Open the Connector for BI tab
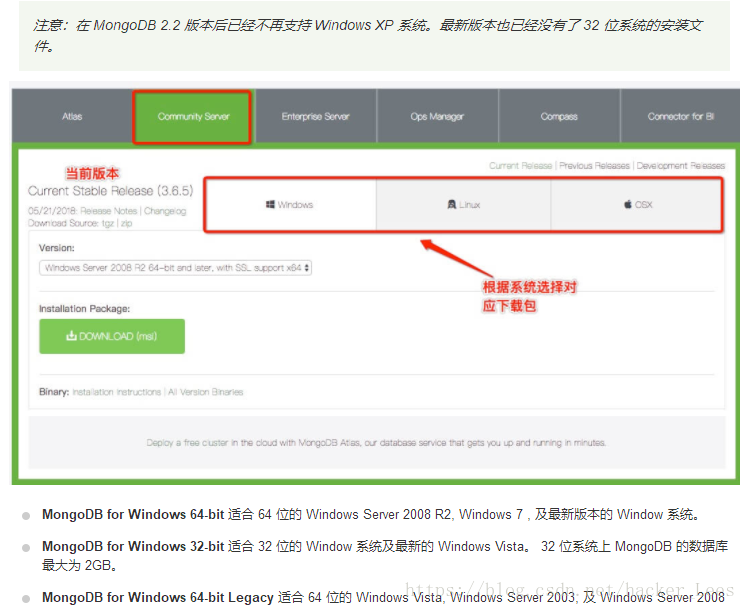This screenshot has height=610, width=746. click(x=680, y=116)
